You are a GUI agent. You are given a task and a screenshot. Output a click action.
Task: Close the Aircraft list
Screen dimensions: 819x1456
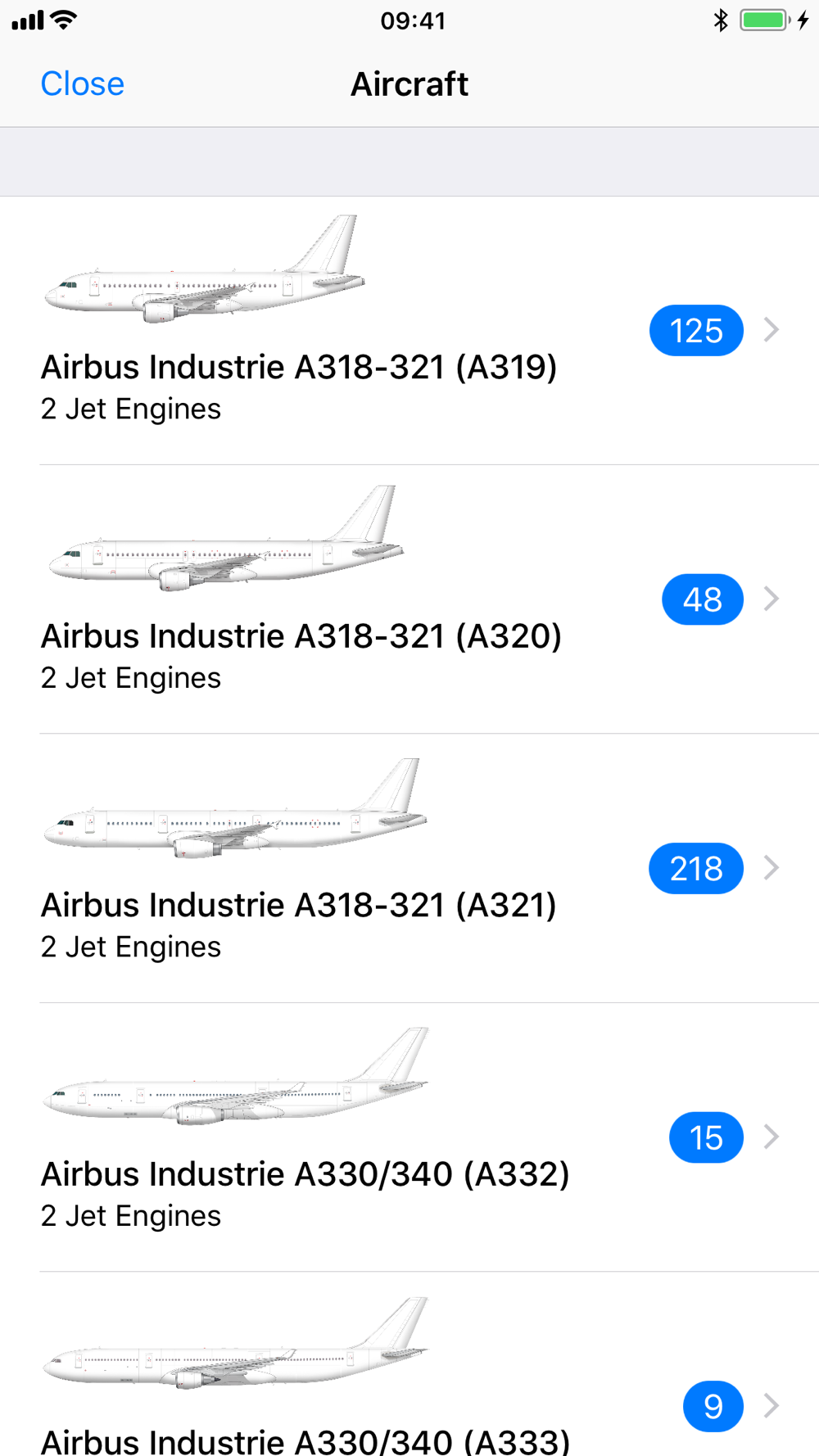83,84
